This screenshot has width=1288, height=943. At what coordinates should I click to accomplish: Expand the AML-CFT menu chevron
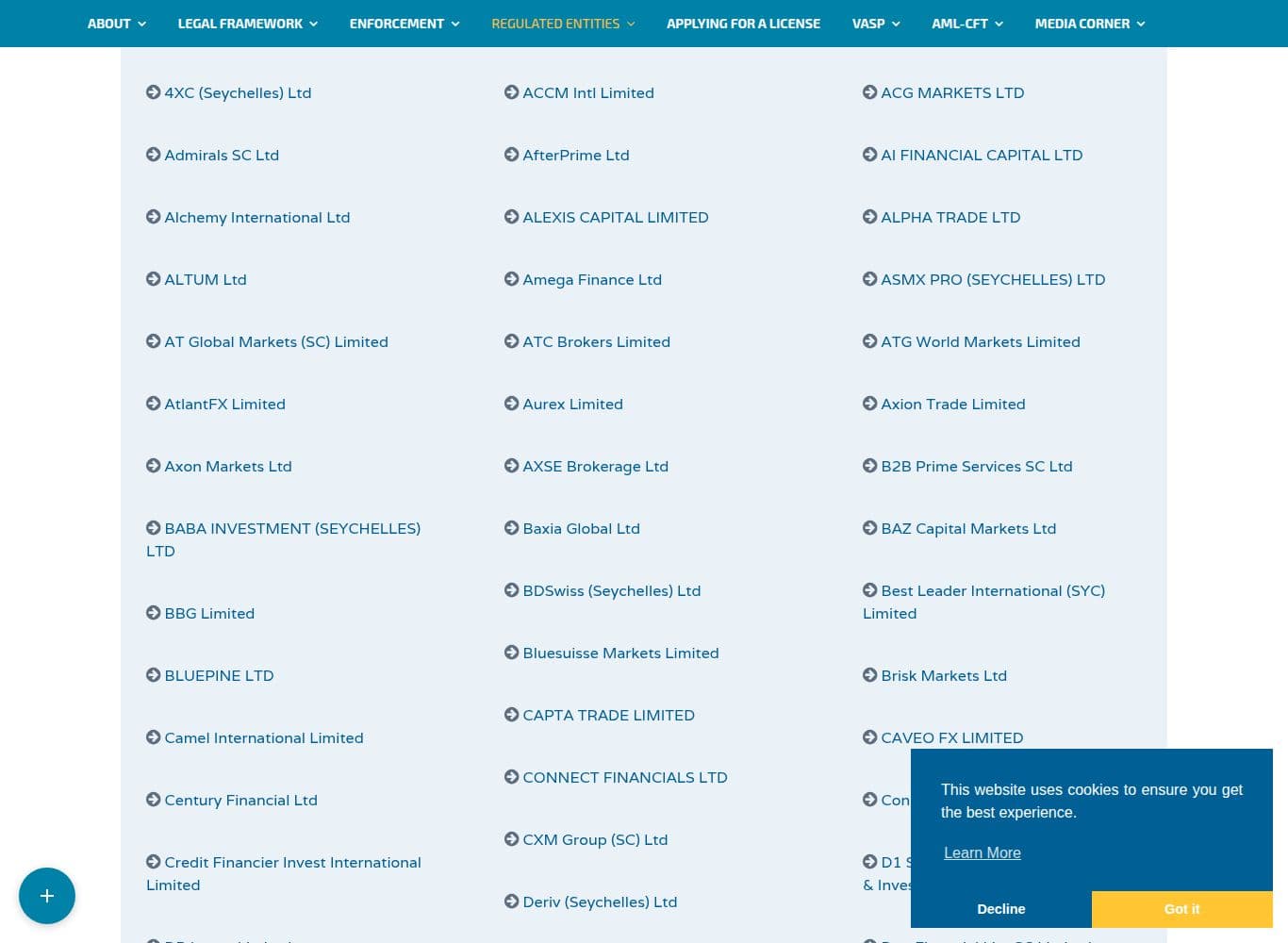click(x=999, y=24)
